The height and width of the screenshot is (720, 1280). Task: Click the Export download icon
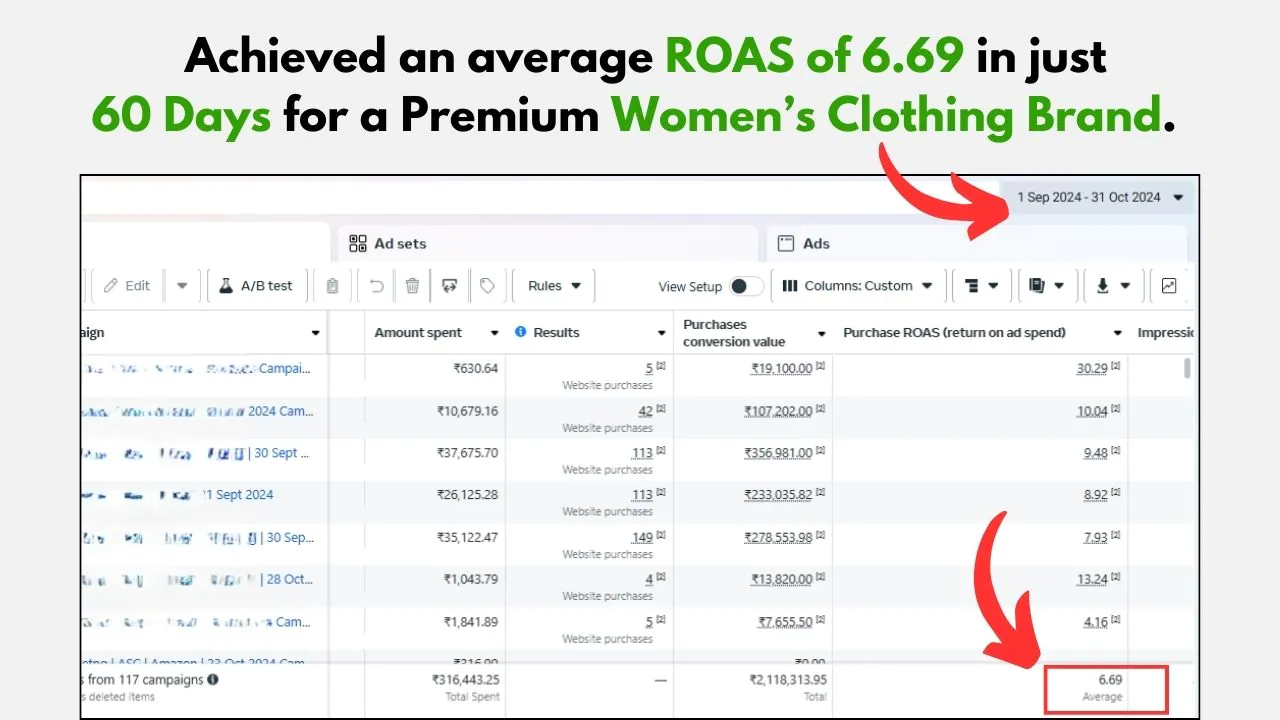click(1112, 286)
